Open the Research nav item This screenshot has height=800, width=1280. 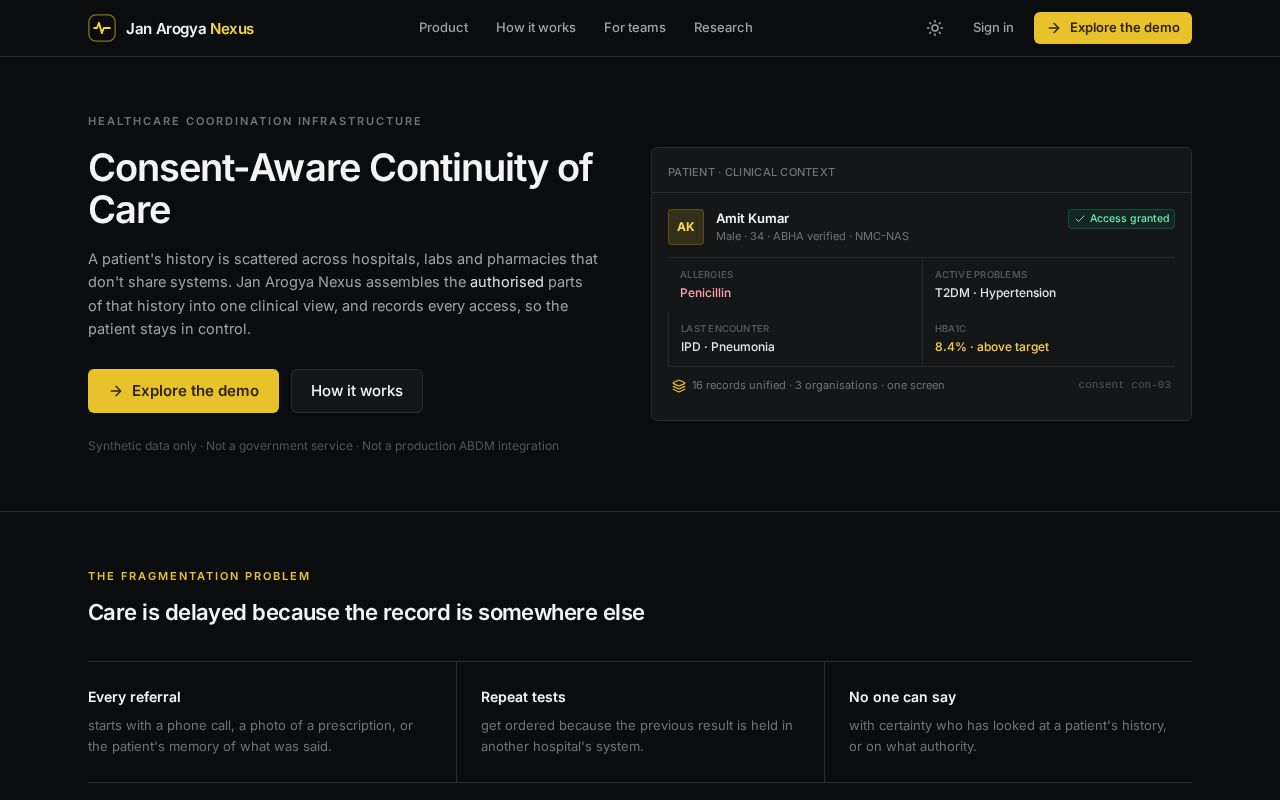pyautogui.click(x=723, y=28)
